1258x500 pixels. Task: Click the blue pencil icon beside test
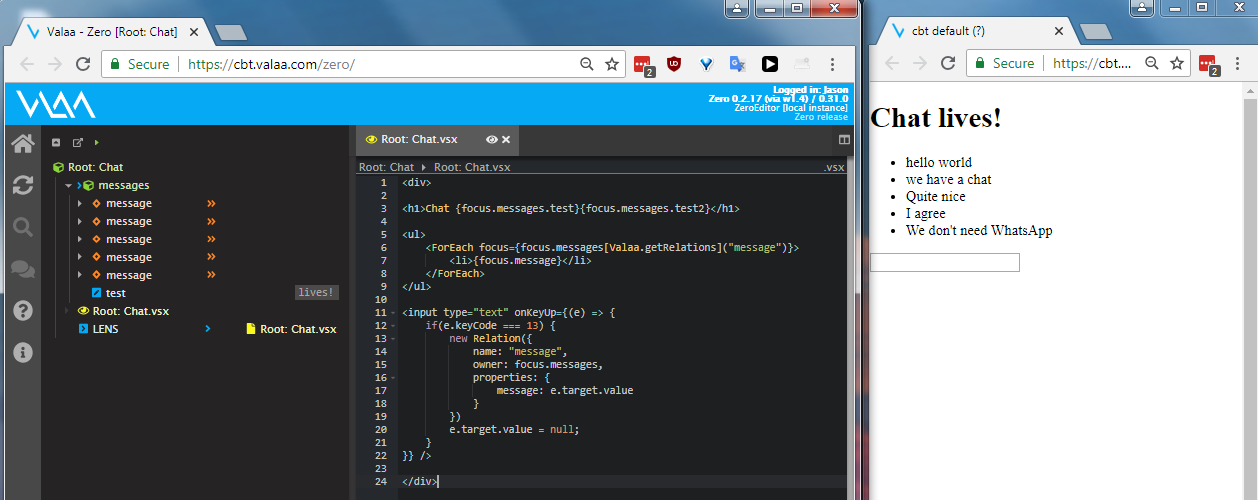(96, 293)
